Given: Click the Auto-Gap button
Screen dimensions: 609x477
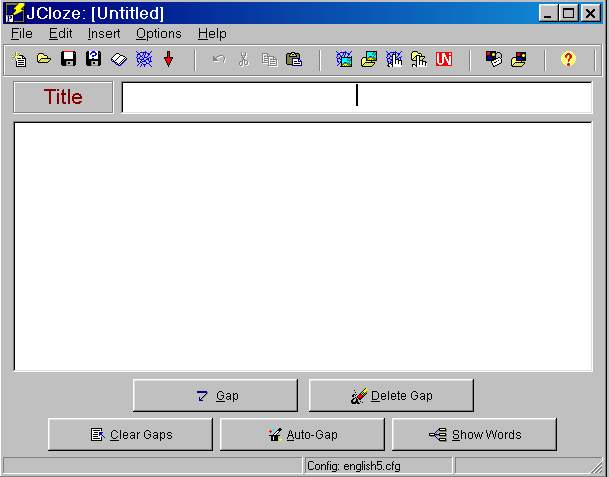Looking at the screenshot, I should [x=302, y=434].
